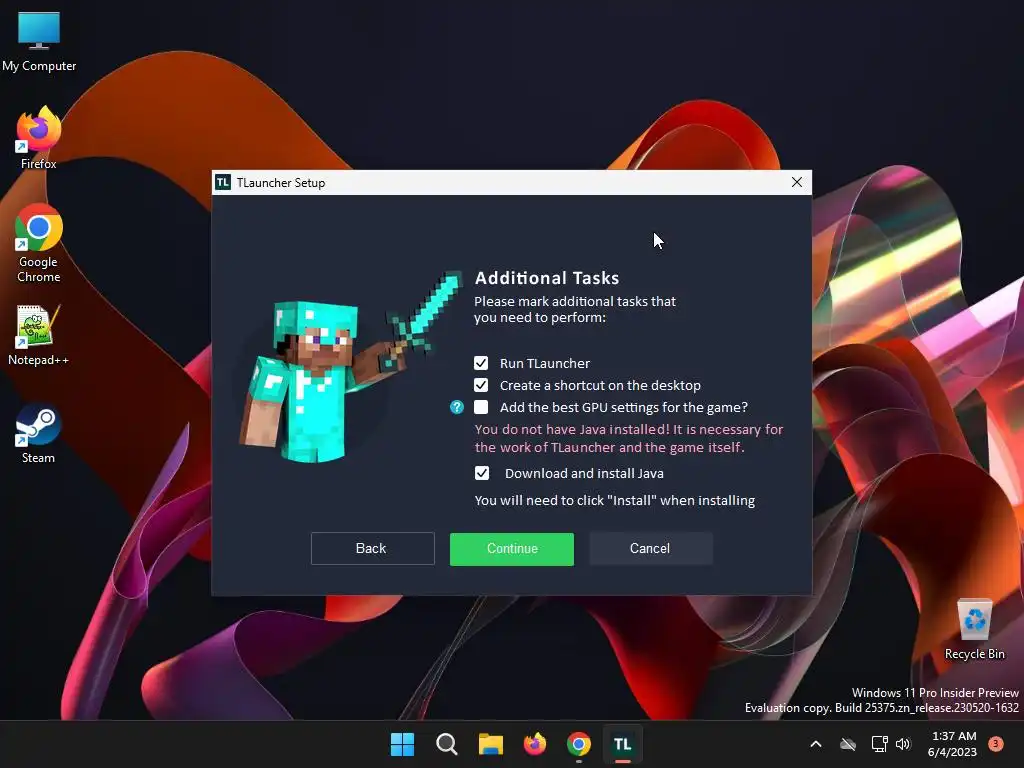Viewport: 1024px width, 768px height.
Task: Uncheck Download and install Java checkbox
Action: coord(481,473)
